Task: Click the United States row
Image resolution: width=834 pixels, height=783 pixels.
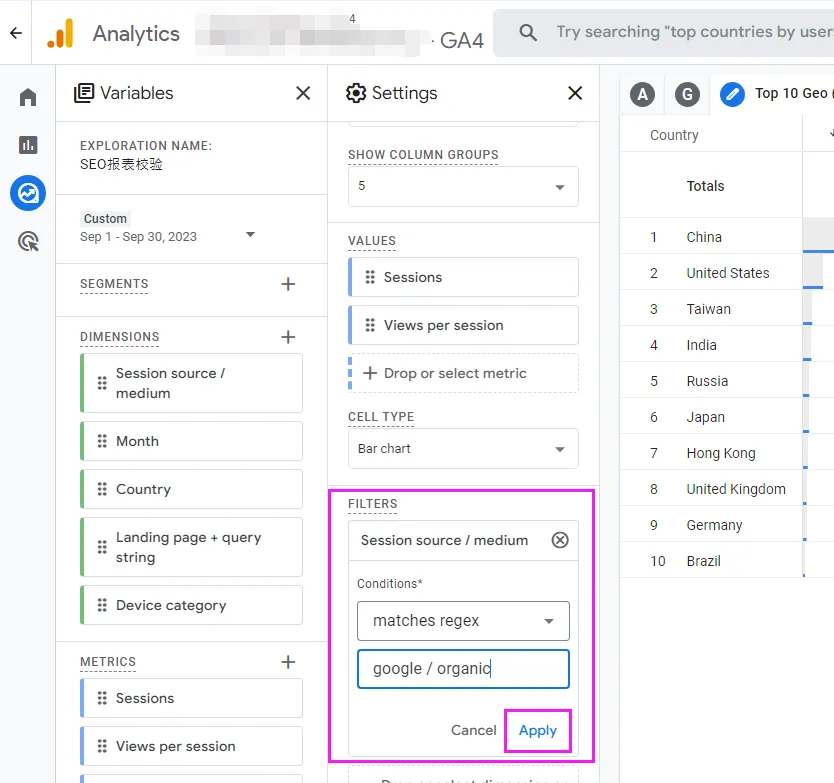Action: pos(727,273)
